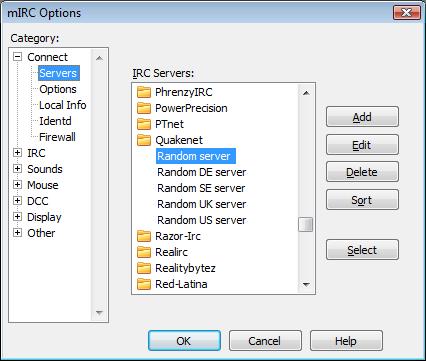Expand the DCC category
Screen dimensions: 426x361
click(x=17, y=201)
